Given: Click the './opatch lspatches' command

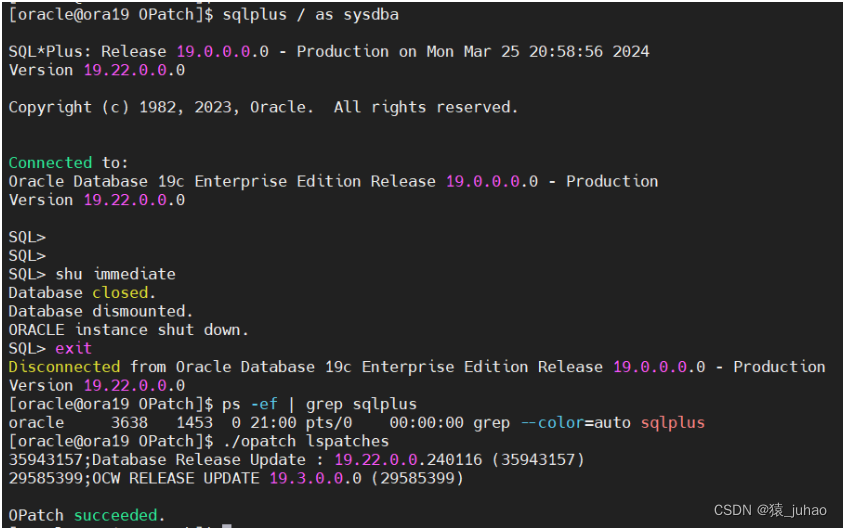Looking at the screenshot, I should (x=306, y=441).
